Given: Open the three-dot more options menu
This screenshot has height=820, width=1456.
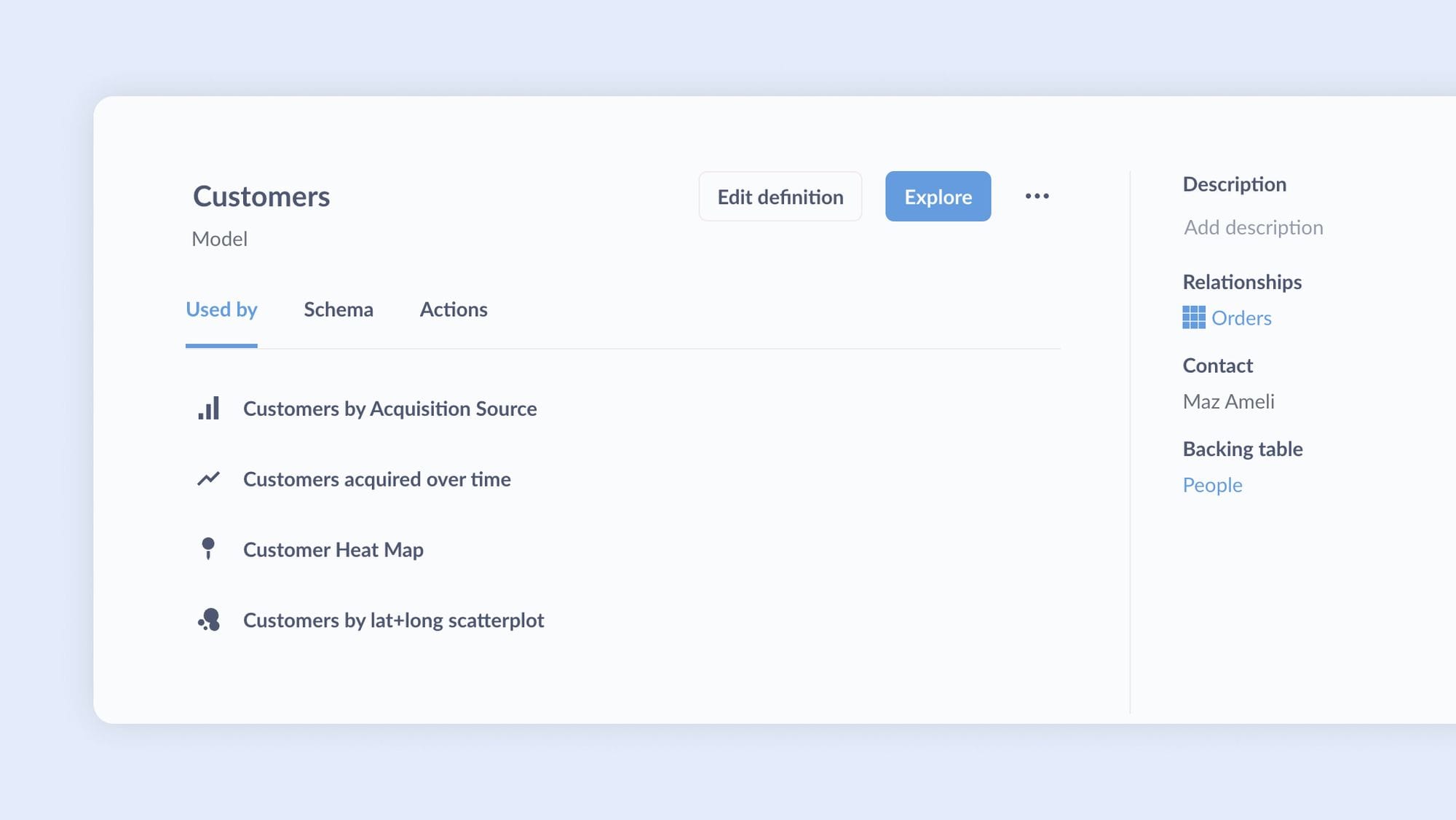Looking at the screenshot, I should pos(1037,196).
